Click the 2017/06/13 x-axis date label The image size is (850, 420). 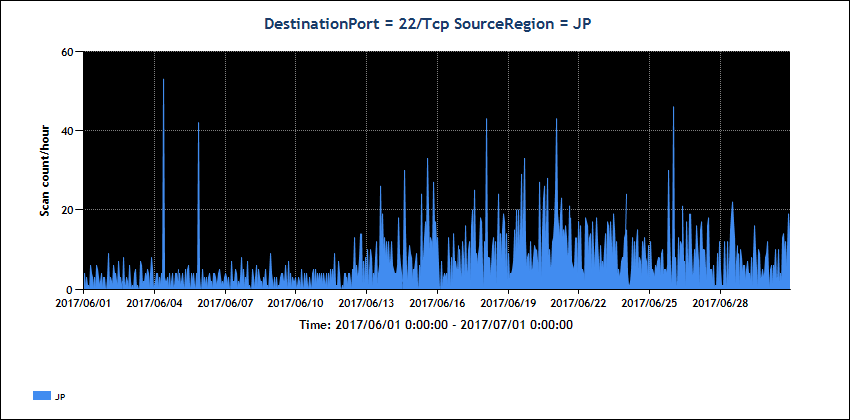tap(366, 303)
